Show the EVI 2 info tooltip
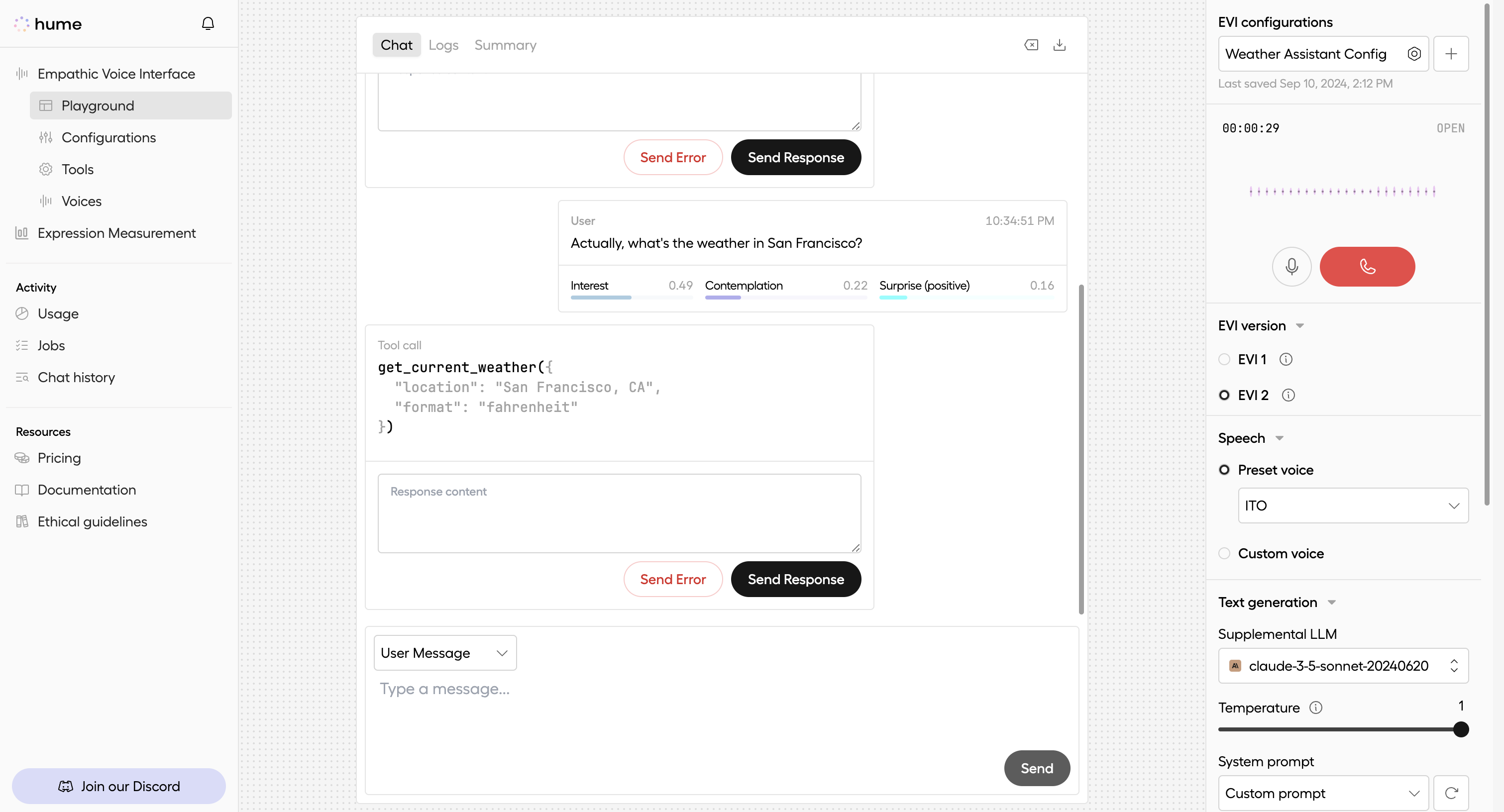The image size is (1504, 812). pos(1288,395)
